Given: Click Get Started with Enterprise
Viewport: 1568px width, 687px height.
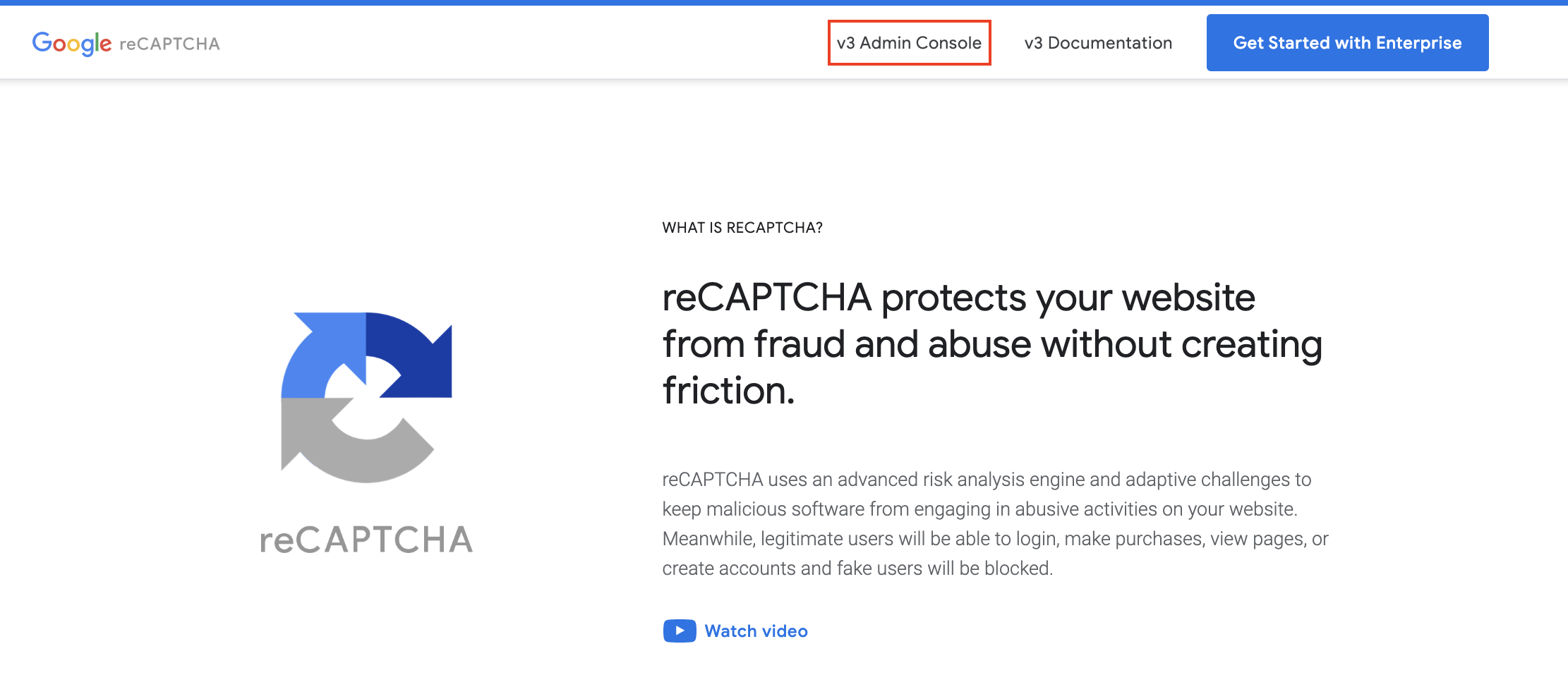Looking at the screenshot, I should [x=1347, y=42].
